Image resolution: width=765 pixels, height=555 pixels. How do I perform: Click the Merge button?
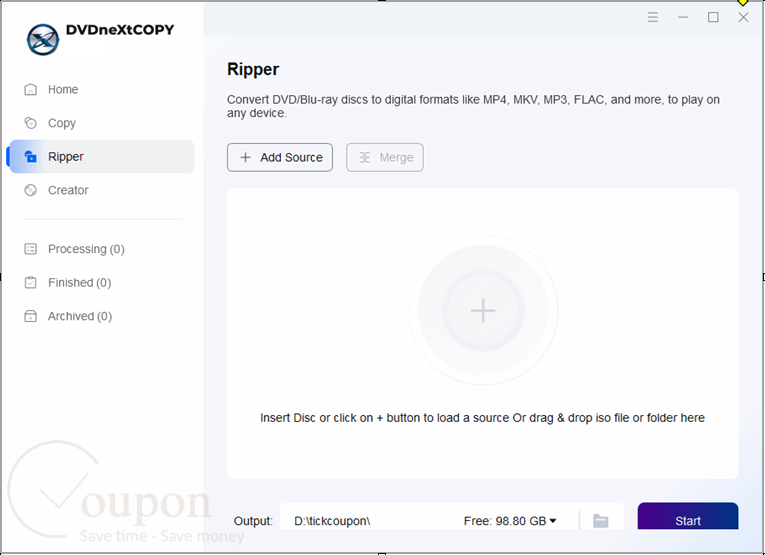coord(385,158)
